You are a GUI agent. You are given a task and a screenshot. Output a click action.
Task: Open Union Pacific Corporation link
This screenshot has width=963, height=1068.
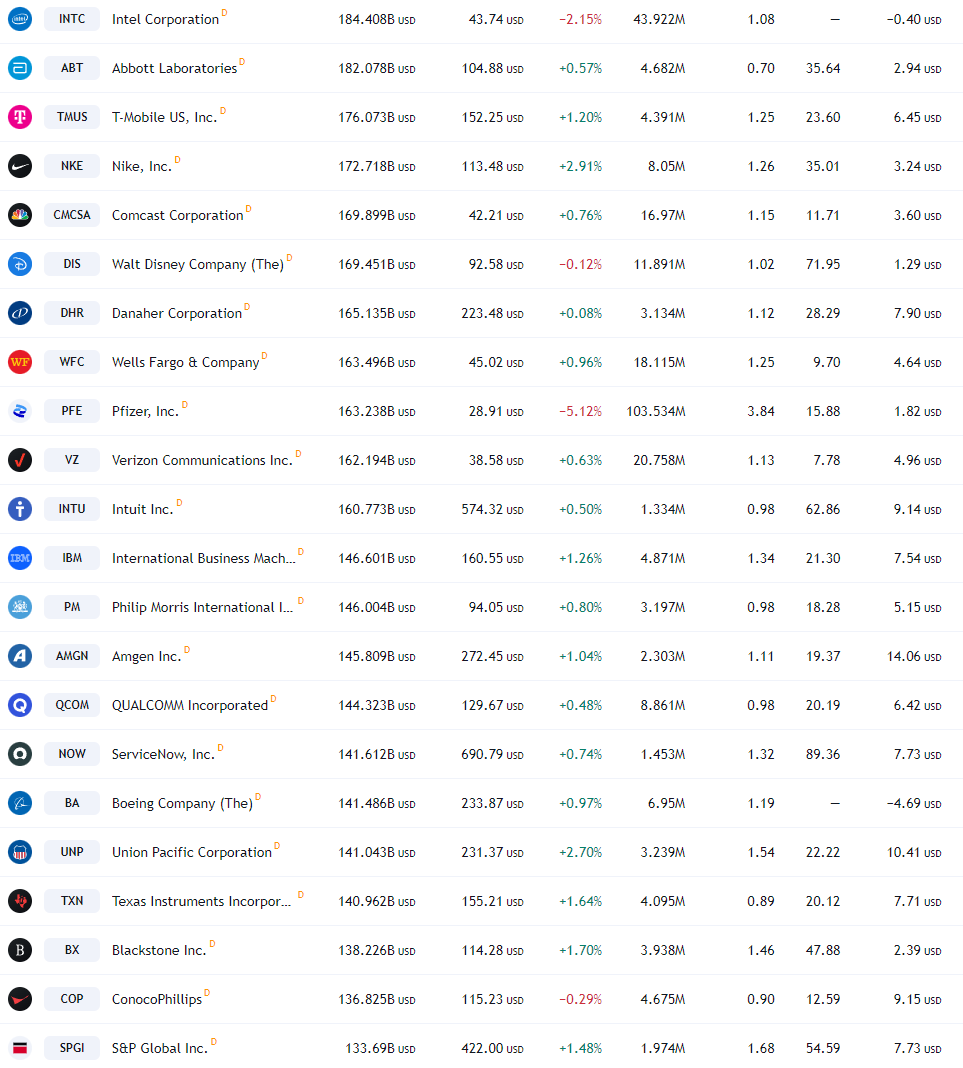(192, 852)
